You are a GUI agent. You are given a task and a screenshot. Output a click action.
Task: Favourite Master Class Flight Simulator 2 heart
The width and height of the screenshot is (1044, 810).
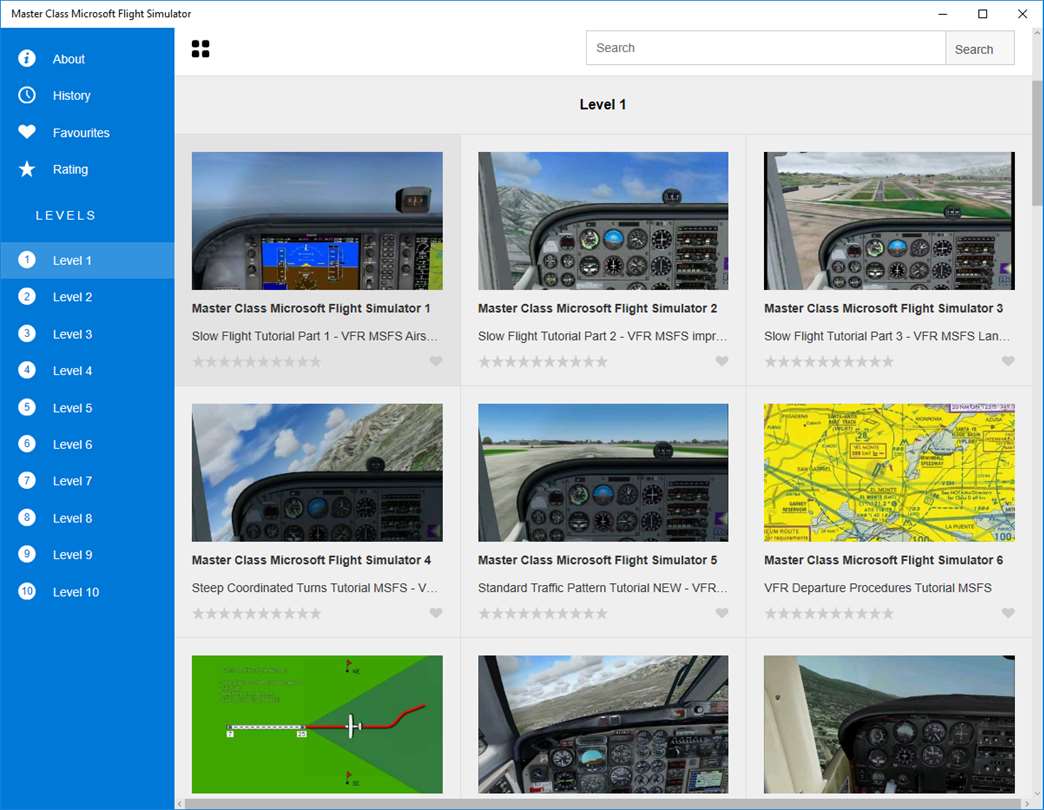[722, 361]
